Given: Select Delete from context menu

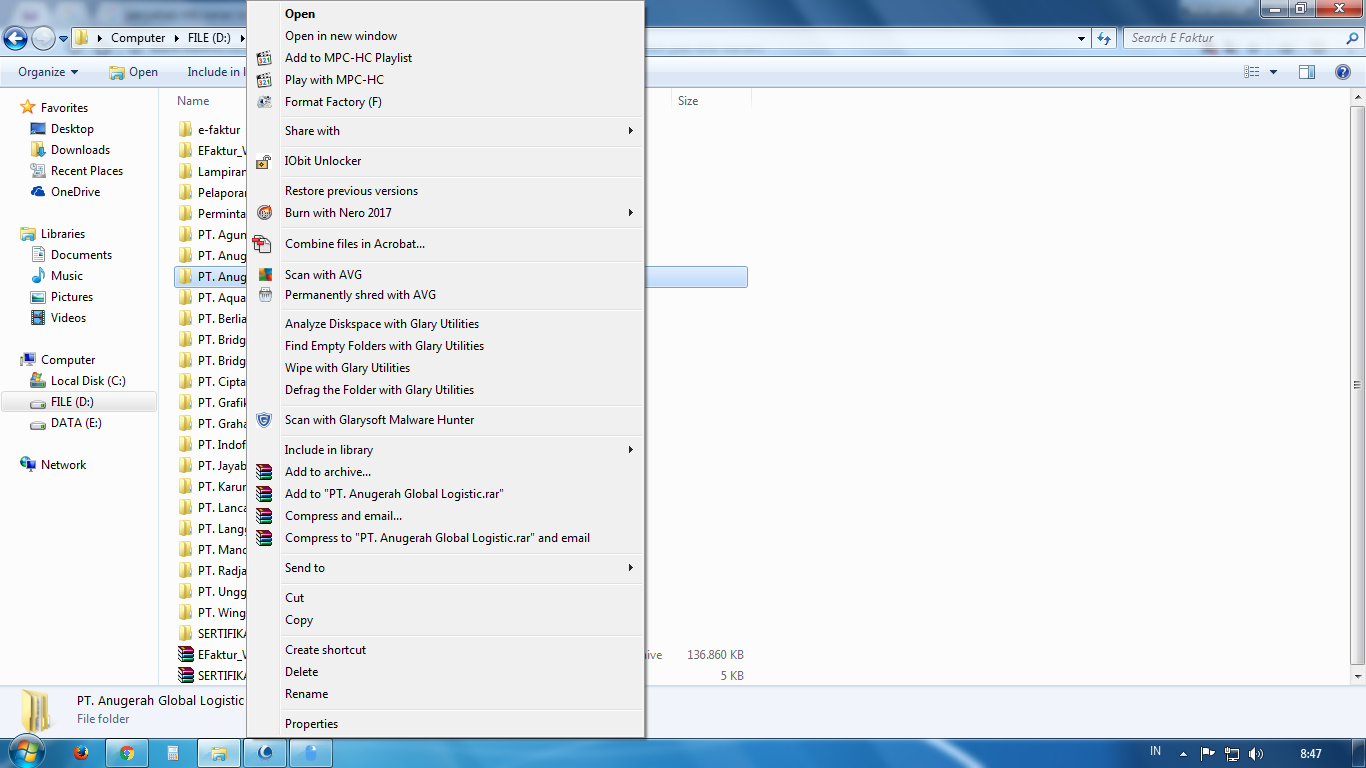Looking at the screenshot, I should (x=301, y=672).
